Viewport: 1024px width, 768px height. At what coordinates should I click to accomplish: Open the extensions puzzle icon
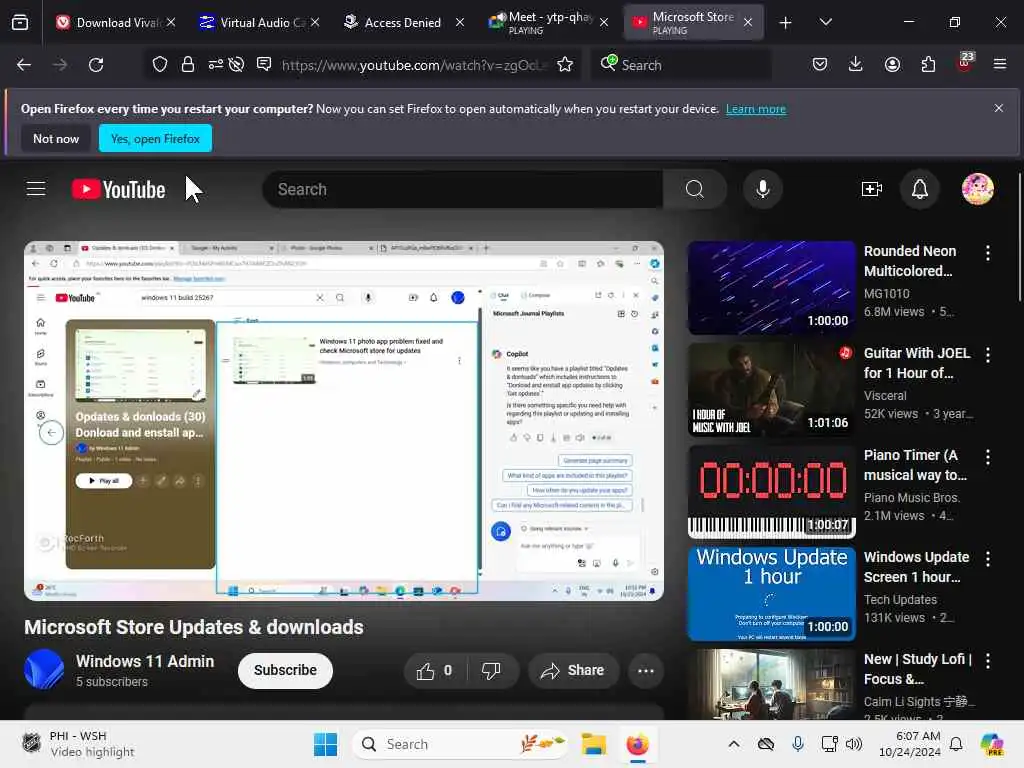pos(928,64)
